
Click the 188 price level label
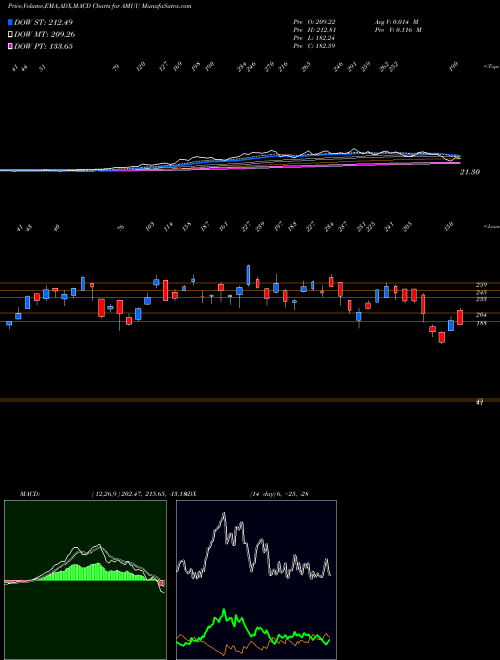pyautogui.click(x=481, y=323)
